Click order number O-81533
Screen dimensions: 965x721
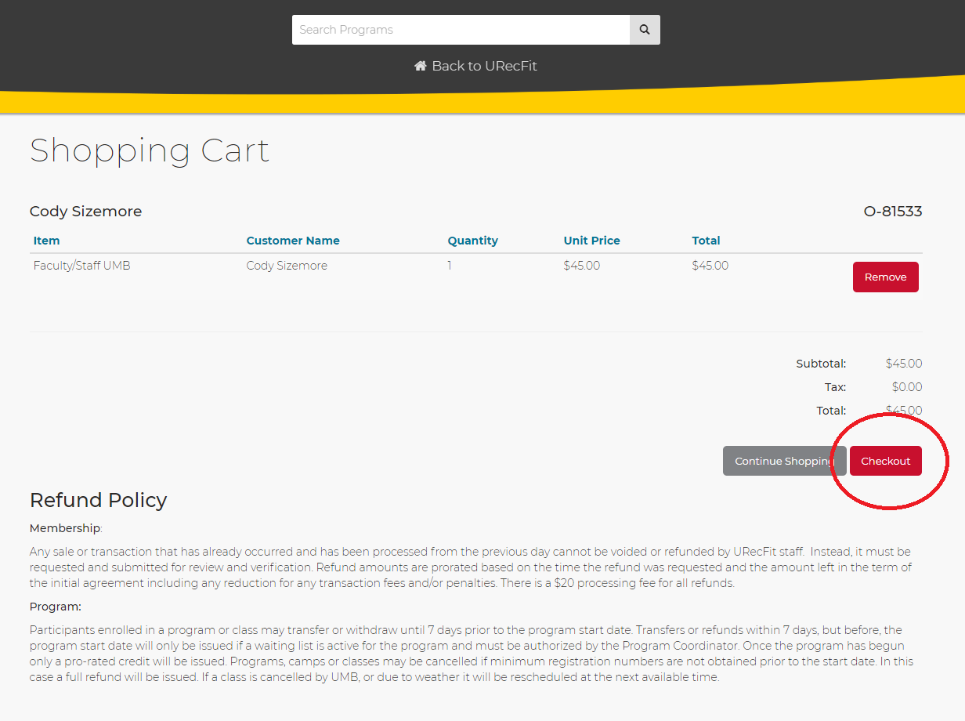pos(892,212)
